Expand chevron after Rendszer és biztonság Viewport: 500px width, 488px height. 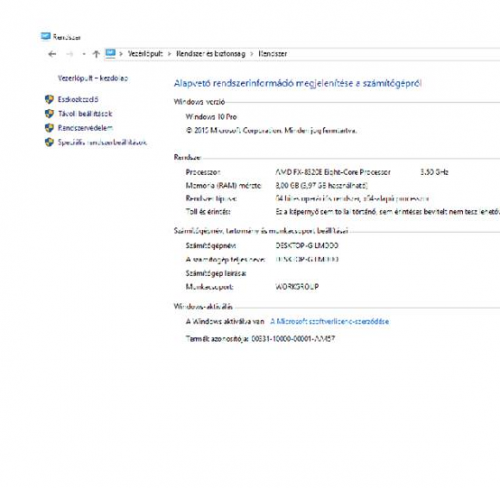[x=252, y=54]
